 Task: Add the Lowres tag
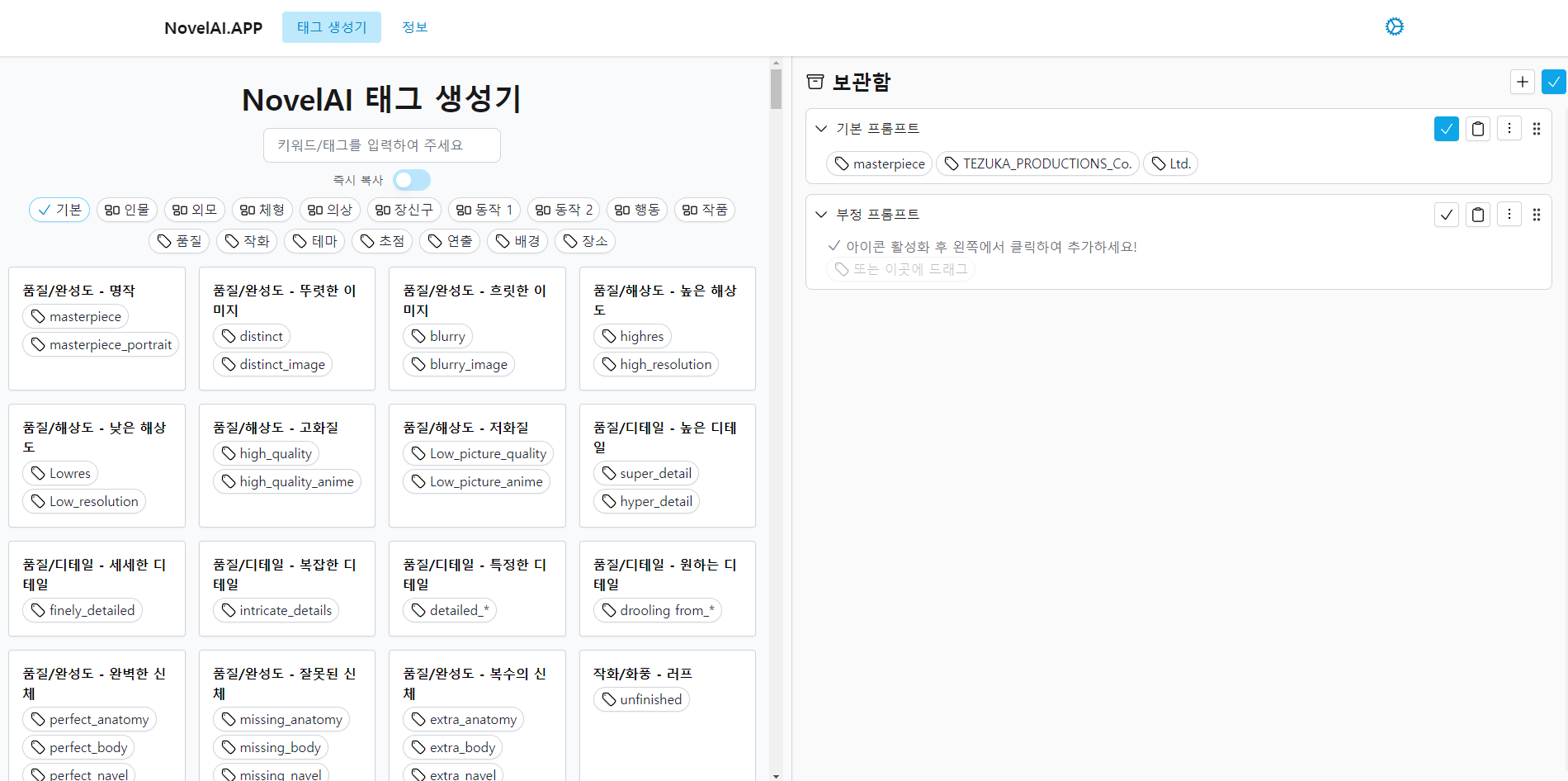click(60, 473)
